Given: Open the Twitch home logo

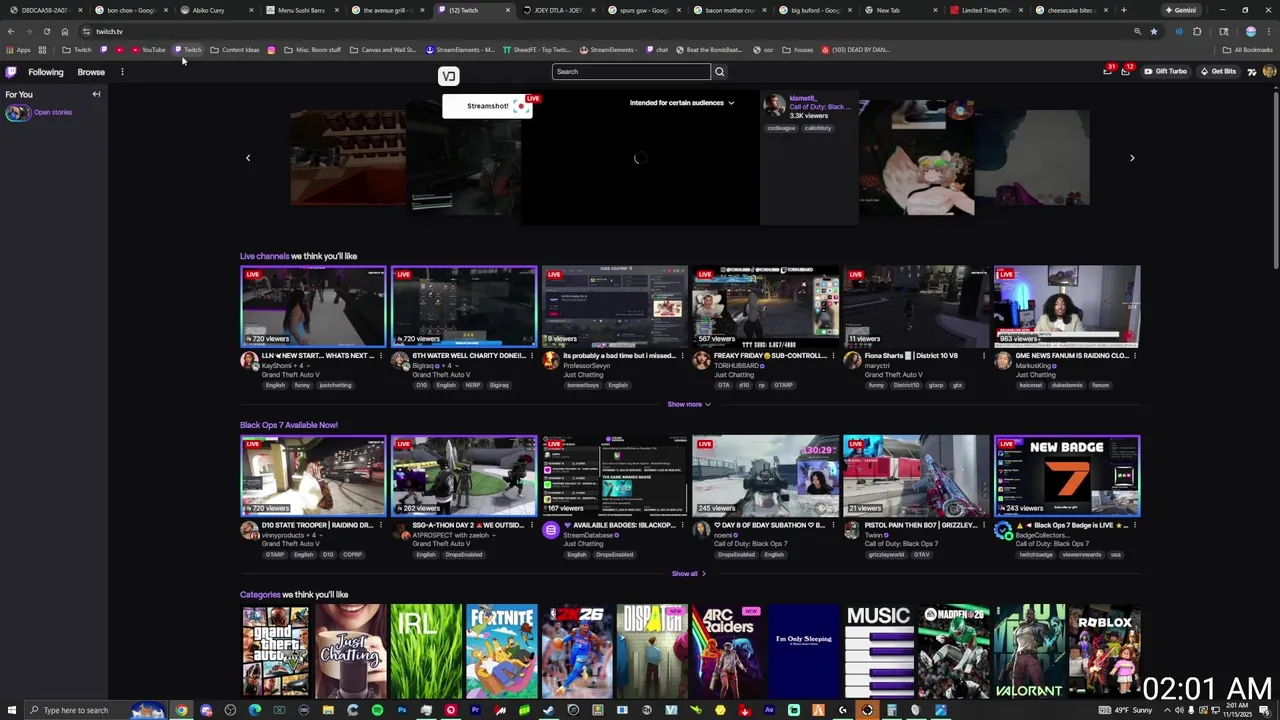Looking at the screenshot, I should [11, 72].
